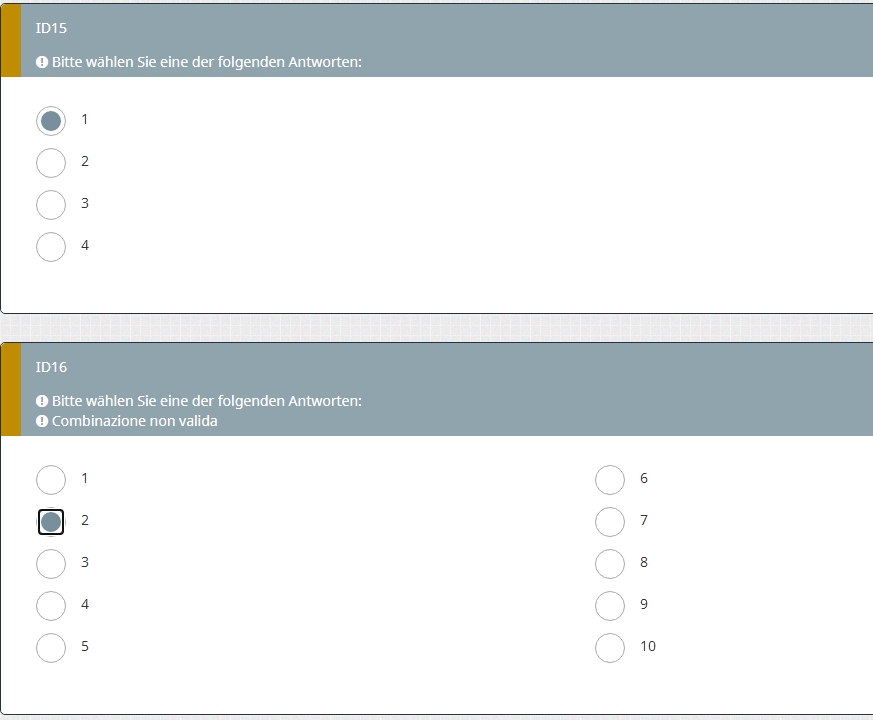Select option 6 in ID16
Screen dimensions: 873x720
(x=610, y=479)
